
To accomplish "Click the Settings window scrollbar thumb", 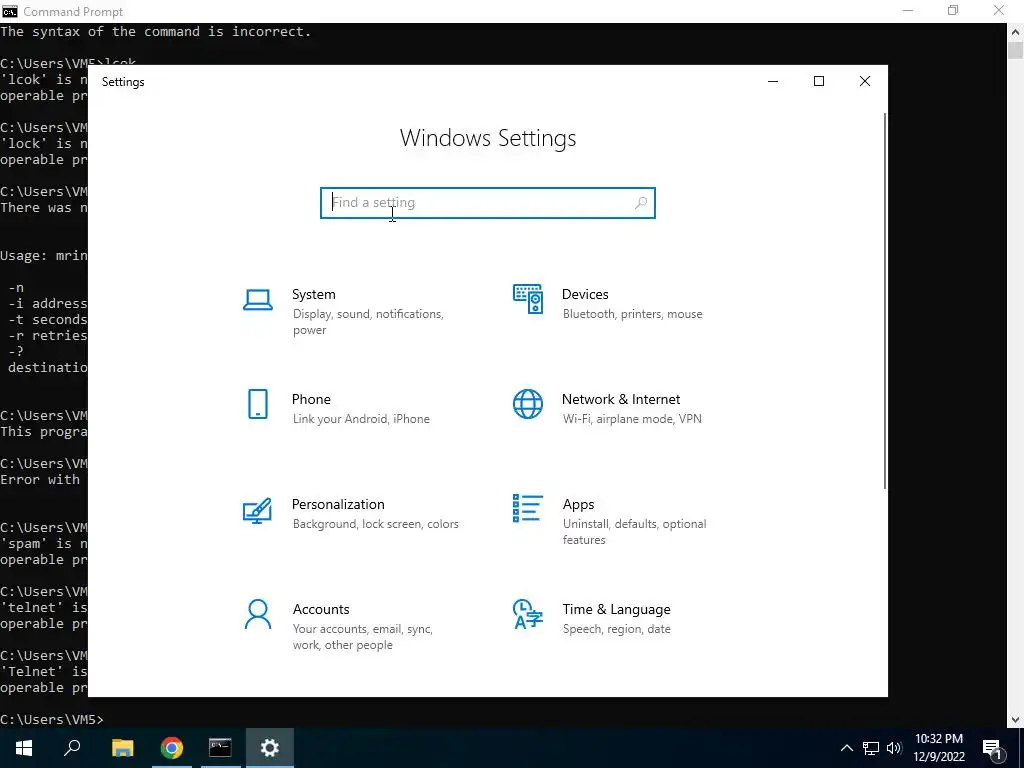I will (885, 300).
